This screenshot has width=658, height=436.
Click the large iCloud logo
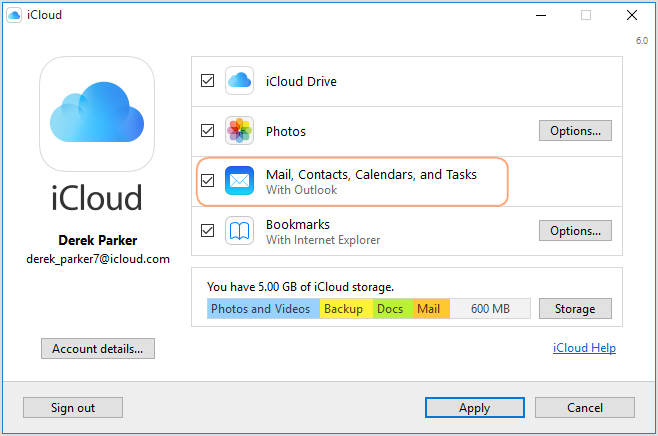[x=97, y=113]
